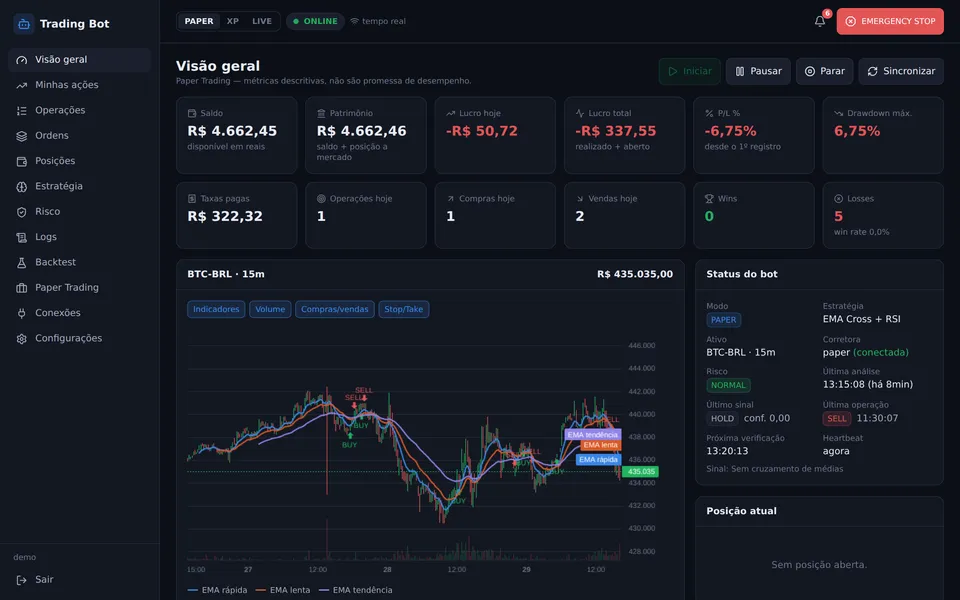Viewport: 960px width, 600px height.
Task: Stop the bot with Parar
Action: click(x=824, y=72)
